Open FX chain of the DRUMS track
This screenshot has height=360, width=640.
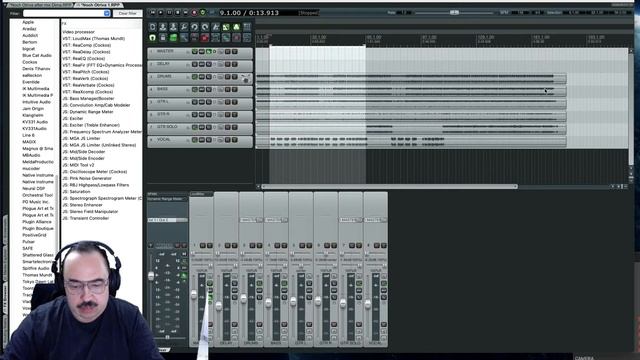209,77
